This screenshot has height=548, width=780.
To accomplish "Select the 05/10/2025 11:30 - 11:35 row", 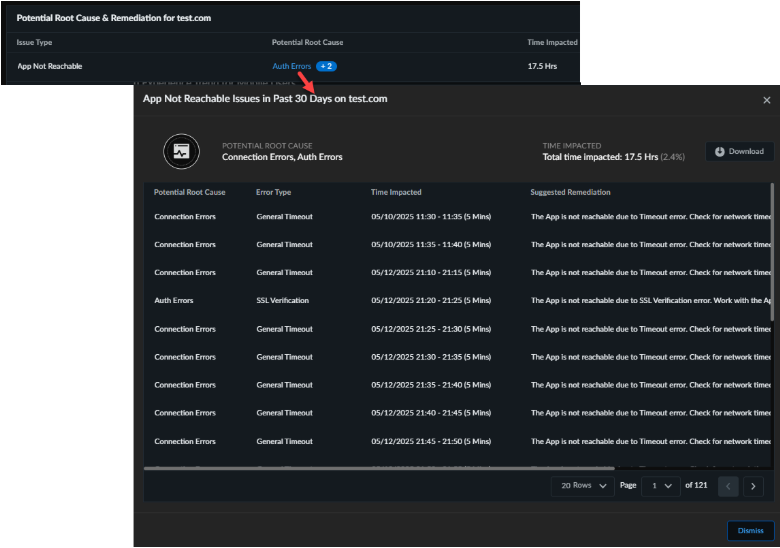I will click(430, 216).
